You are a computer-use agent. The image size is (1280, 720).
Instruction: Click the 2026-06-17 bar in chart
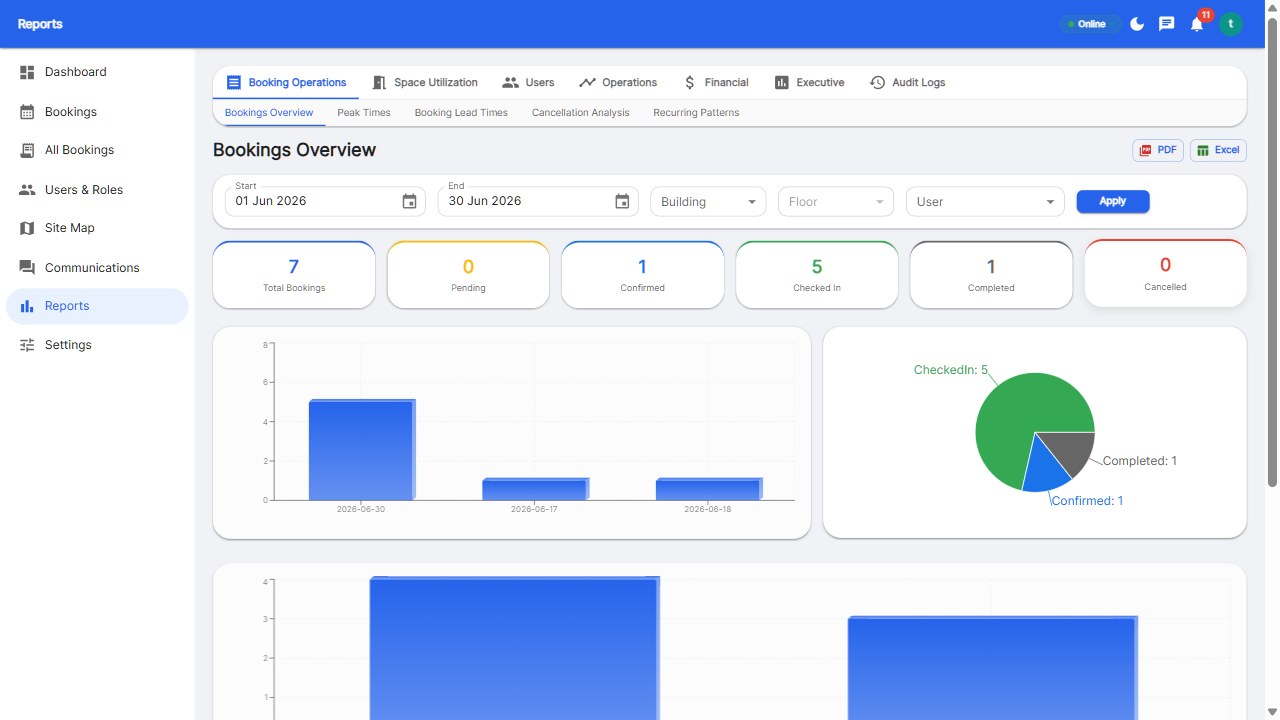tap(535, 489)
